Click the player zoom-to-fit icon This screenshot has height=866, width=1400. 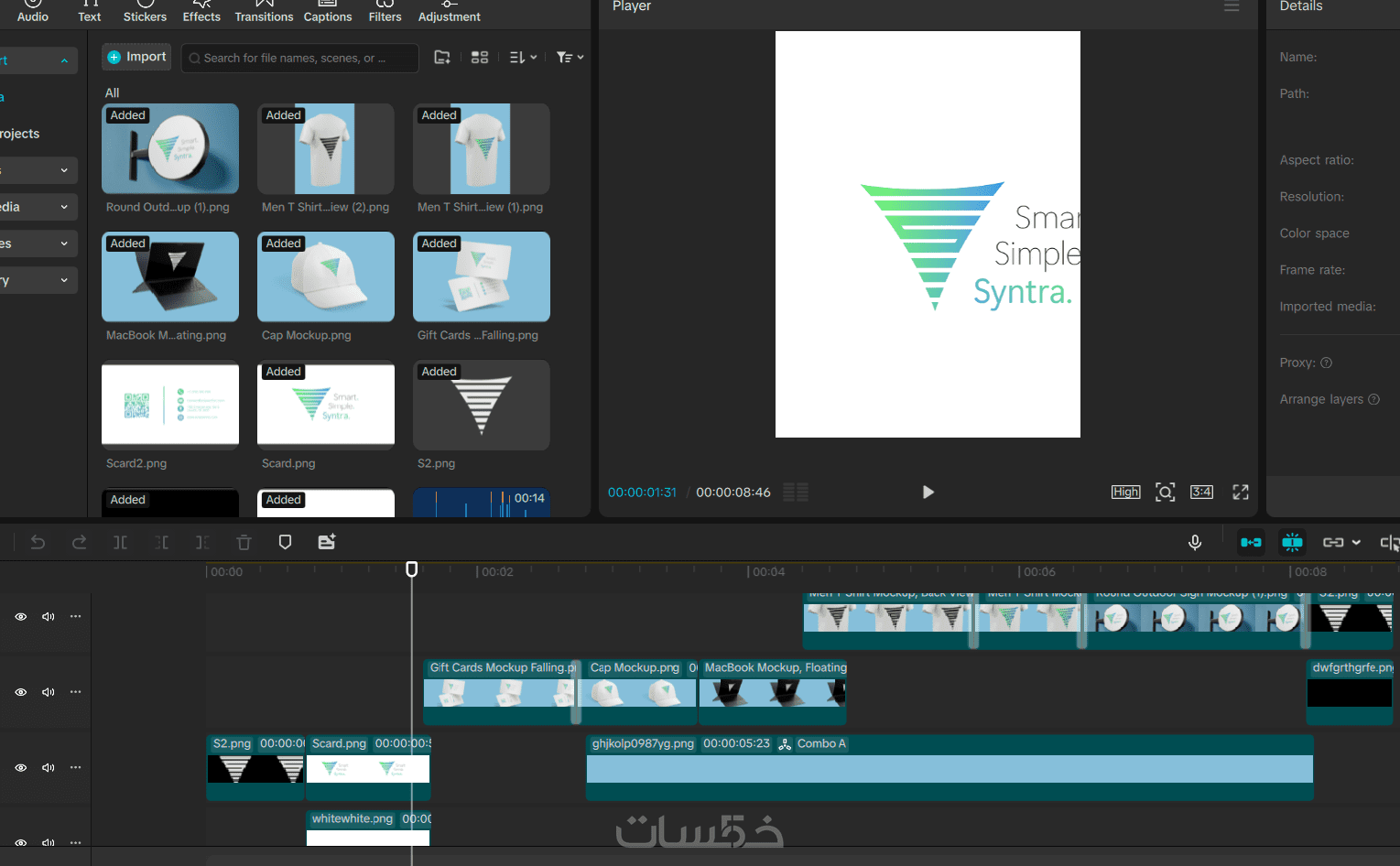pyautogui.click(x=1165, y=493)
